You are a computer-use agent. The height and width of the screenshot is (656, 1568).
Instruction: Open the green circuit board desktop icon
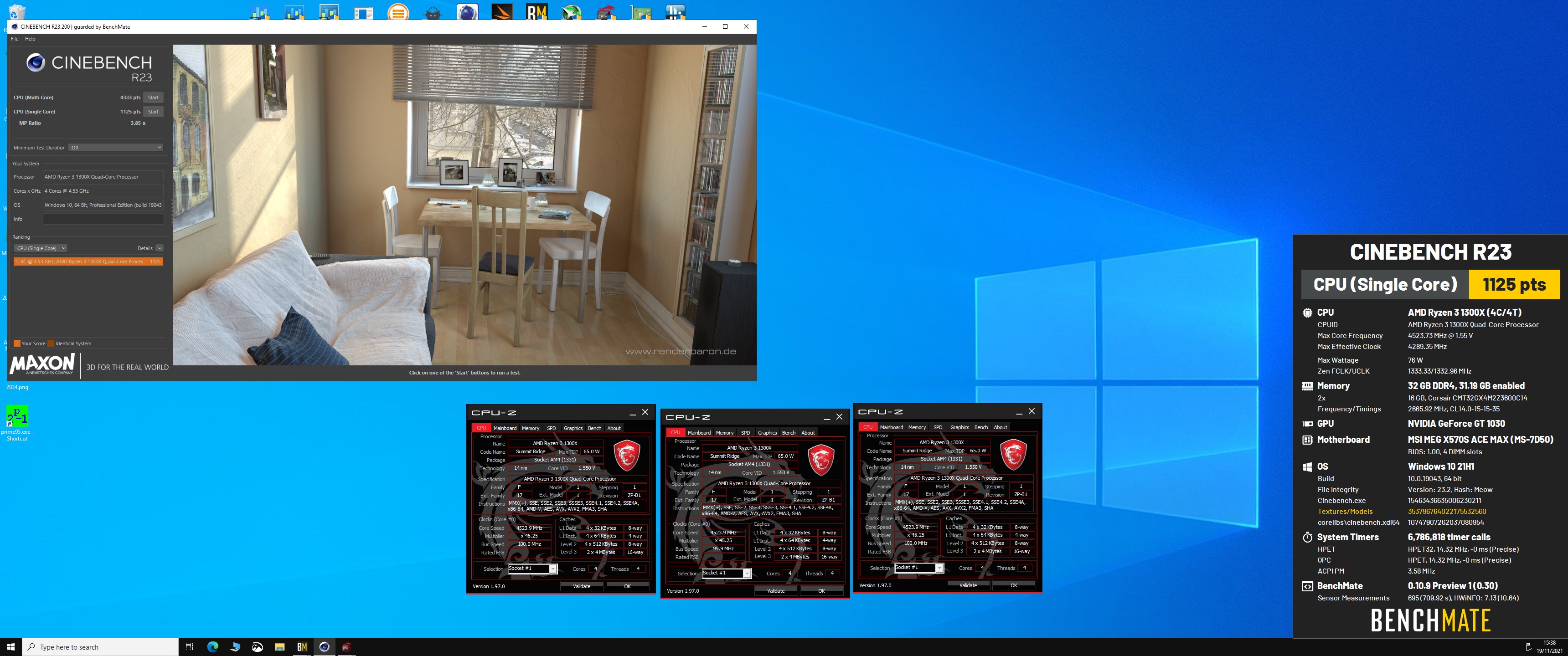pyautogui.click(x=641, y=11)
